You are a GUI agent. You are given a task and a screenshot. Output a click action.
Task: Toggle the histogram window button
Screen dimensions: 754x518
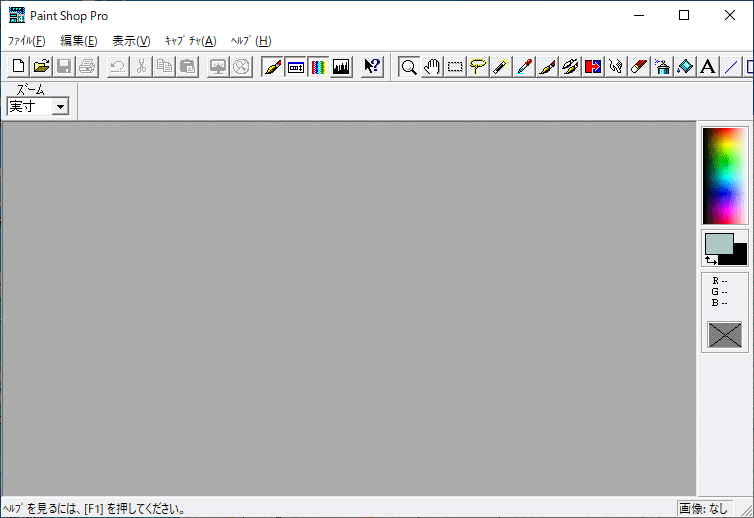(x=341, y=66)
